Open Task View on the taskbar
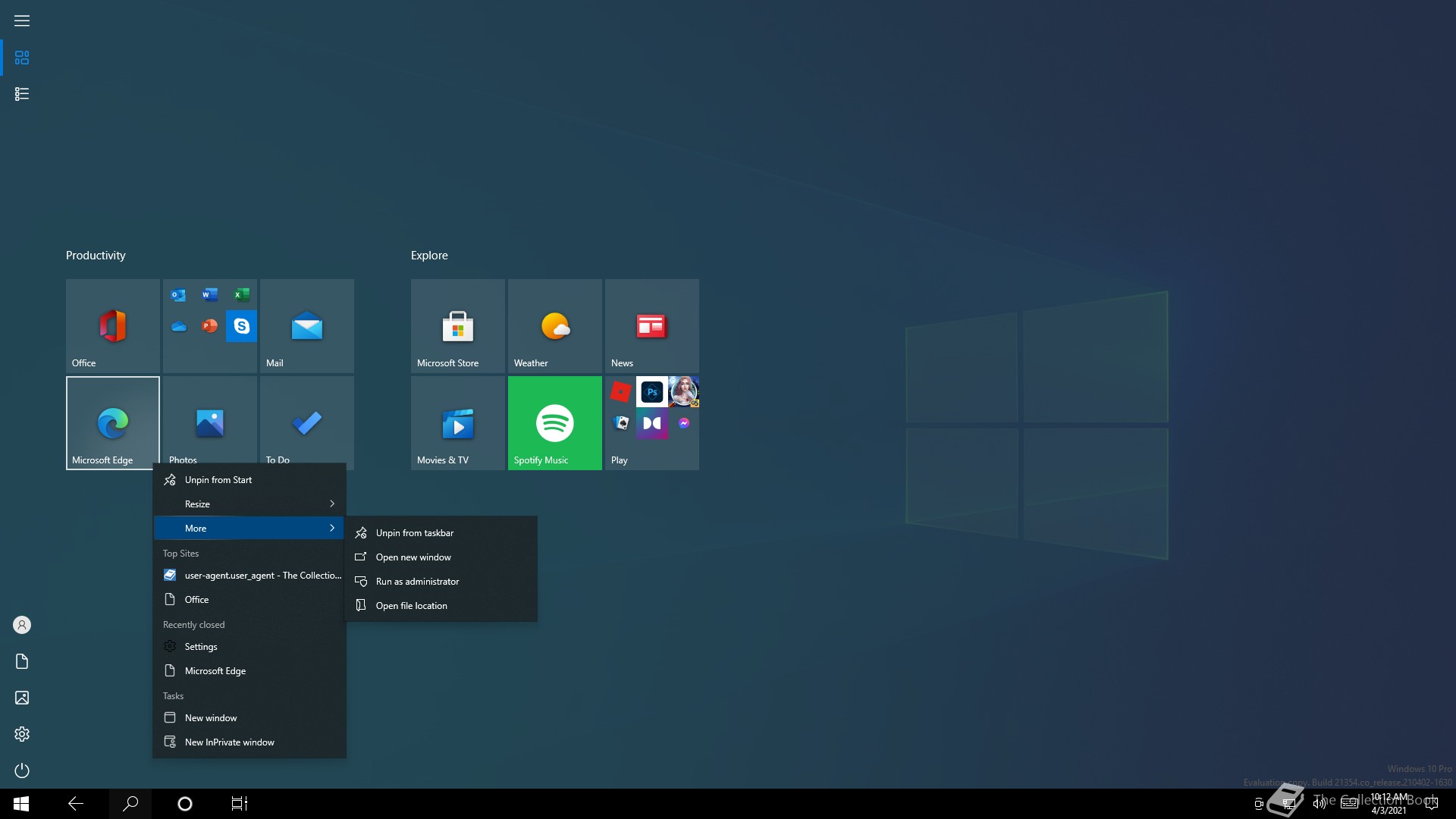Screen dimensions: 1456x819 pos(240,804)
